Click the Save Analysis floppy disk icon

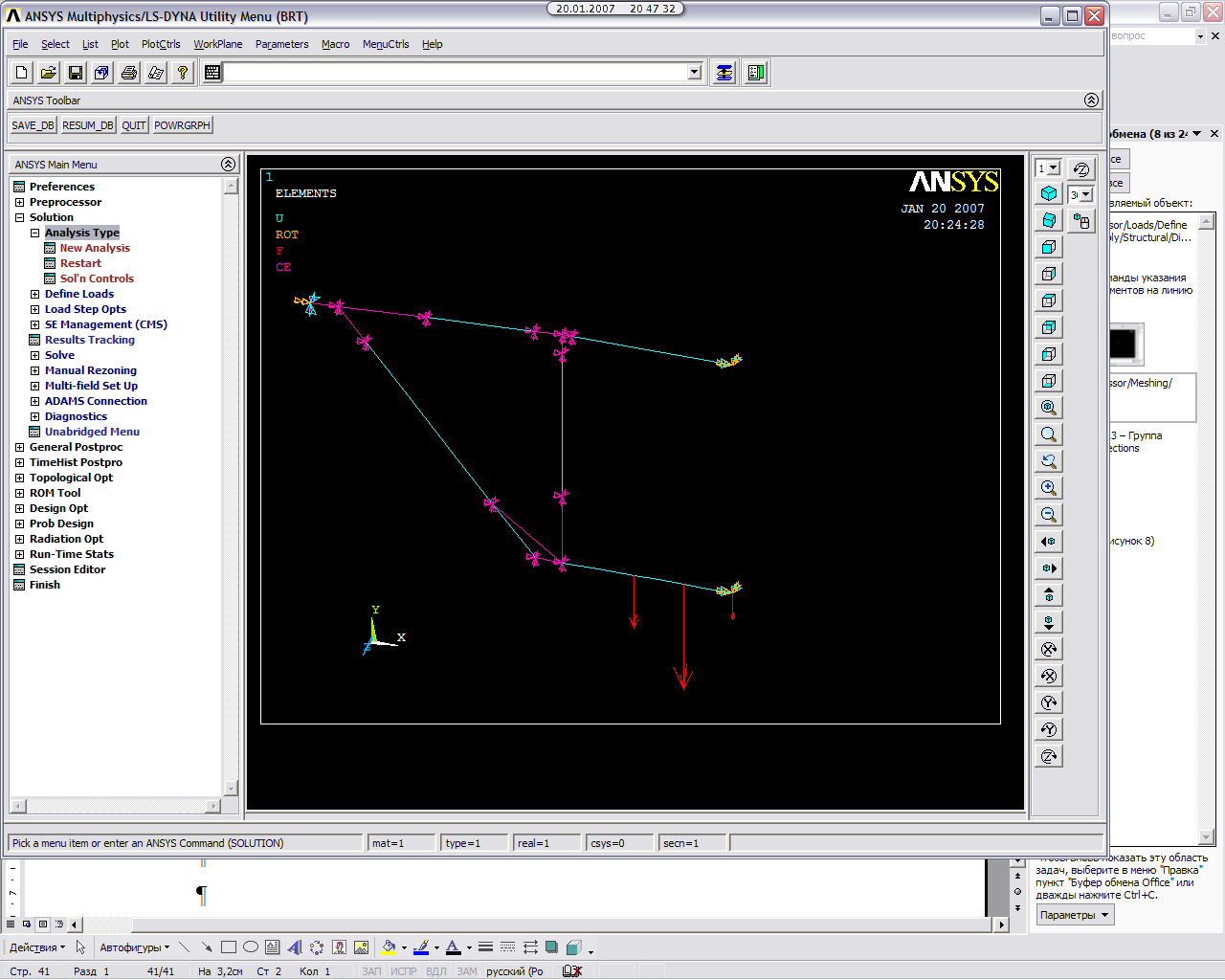tap(76, 73)
